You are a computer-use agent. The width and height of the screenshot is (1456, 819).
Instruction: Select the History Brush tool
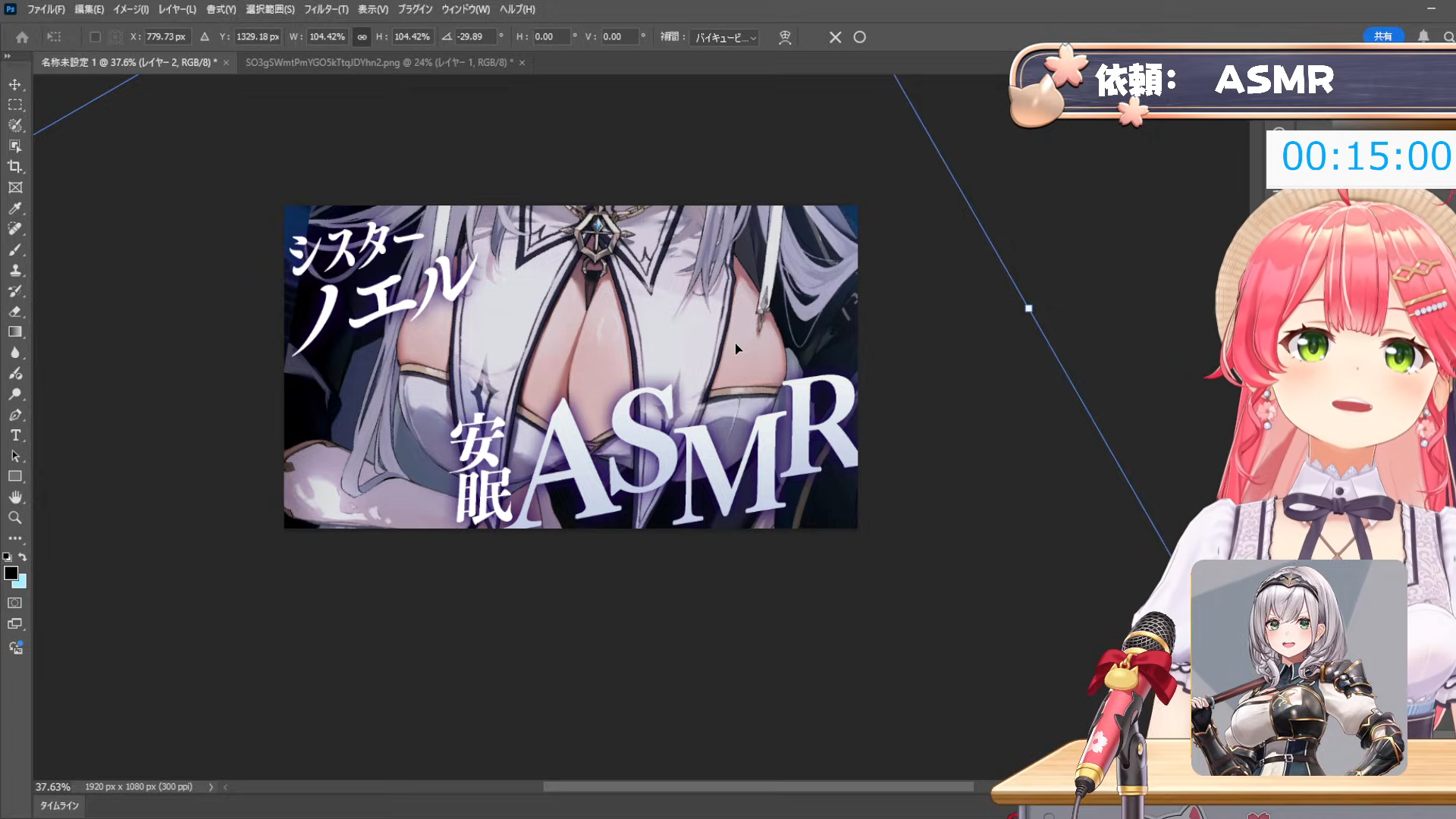pos(15,290)
